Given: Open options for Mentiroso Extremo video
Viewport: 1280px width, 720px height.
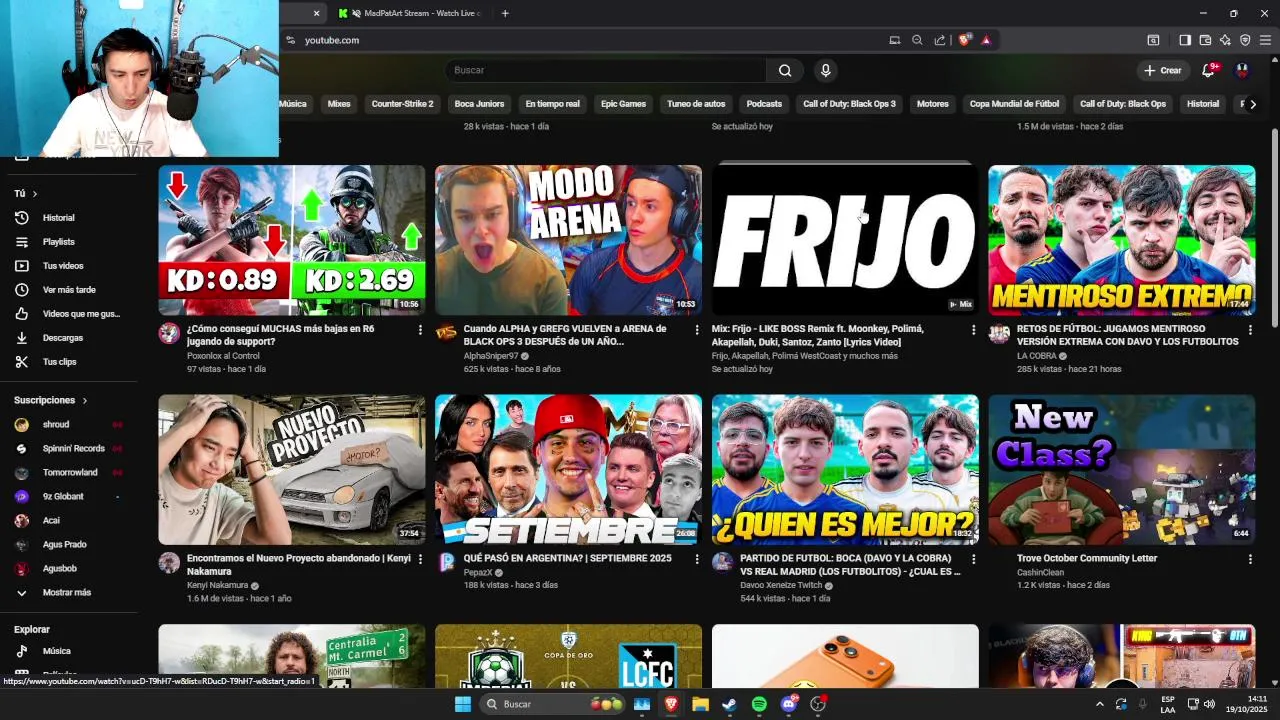Looking at the screenshot, I should coord(1250,330).
